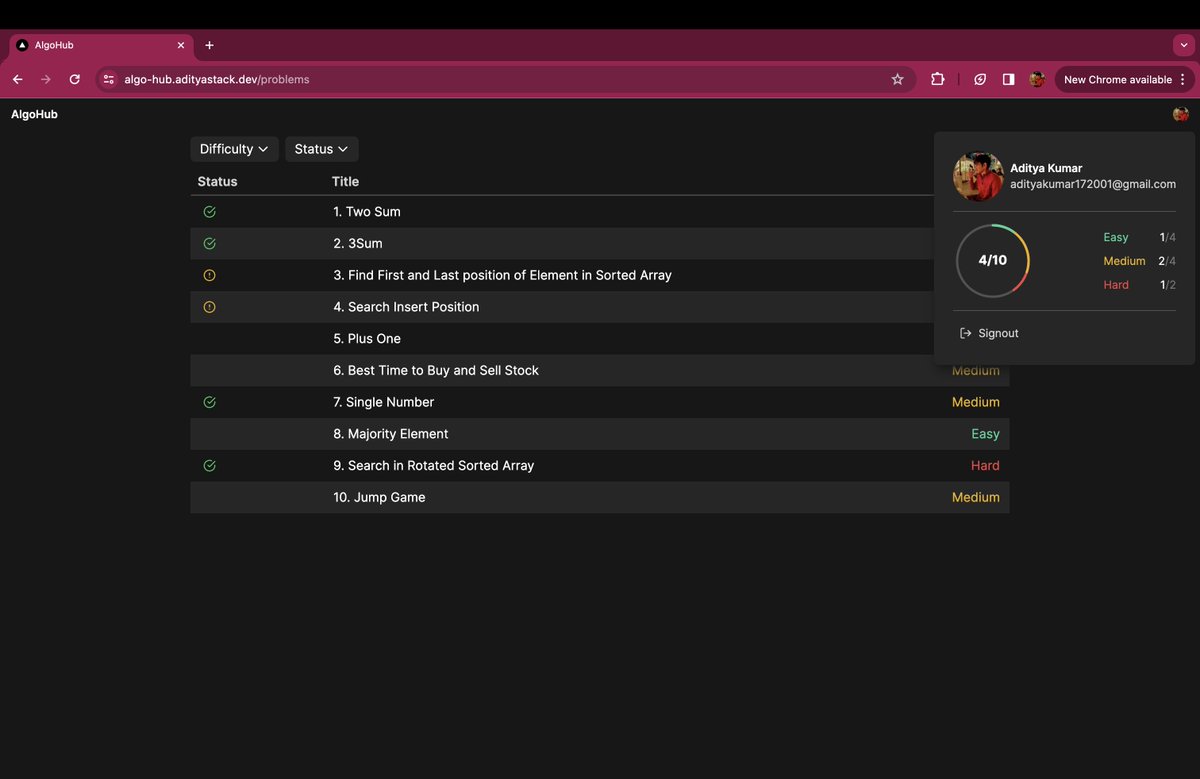Click the solved checkmark icon beside 3Sum

click(209, 243)
